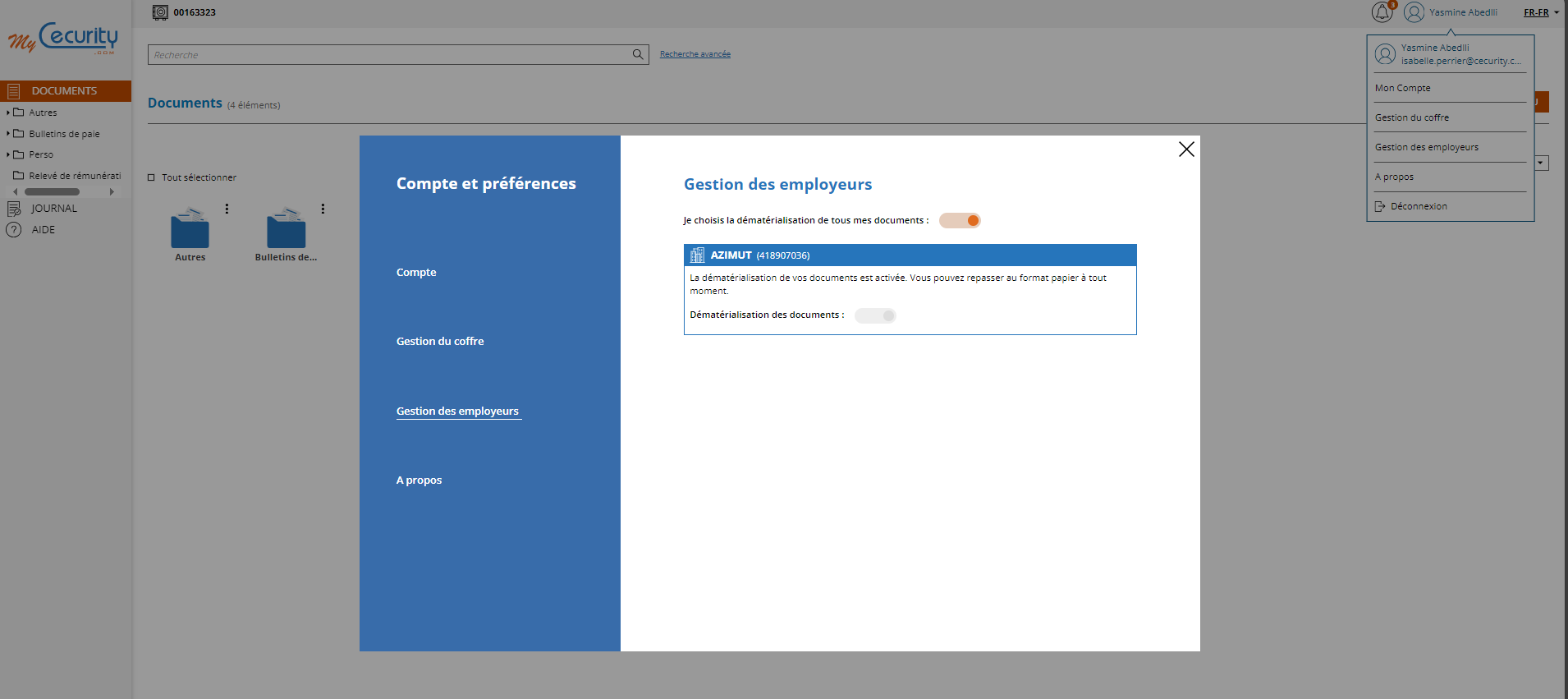Click into the Recherche search field
This screenshot has width=1568, height=699.
[x=386, y=55]
